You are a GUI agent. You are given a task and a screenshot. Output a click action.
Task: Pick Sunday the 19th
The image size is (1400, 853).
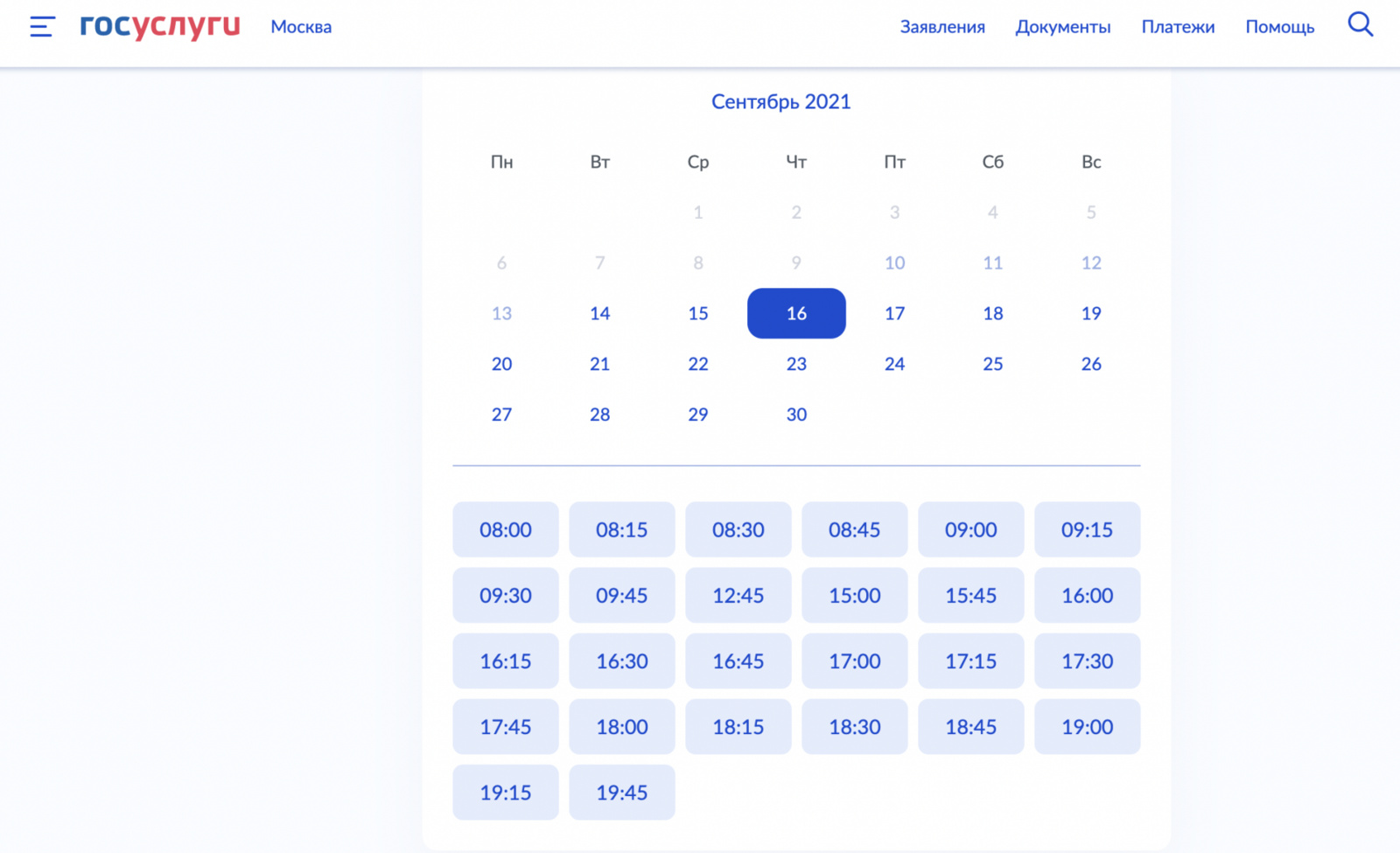(x=1091, y=313)
